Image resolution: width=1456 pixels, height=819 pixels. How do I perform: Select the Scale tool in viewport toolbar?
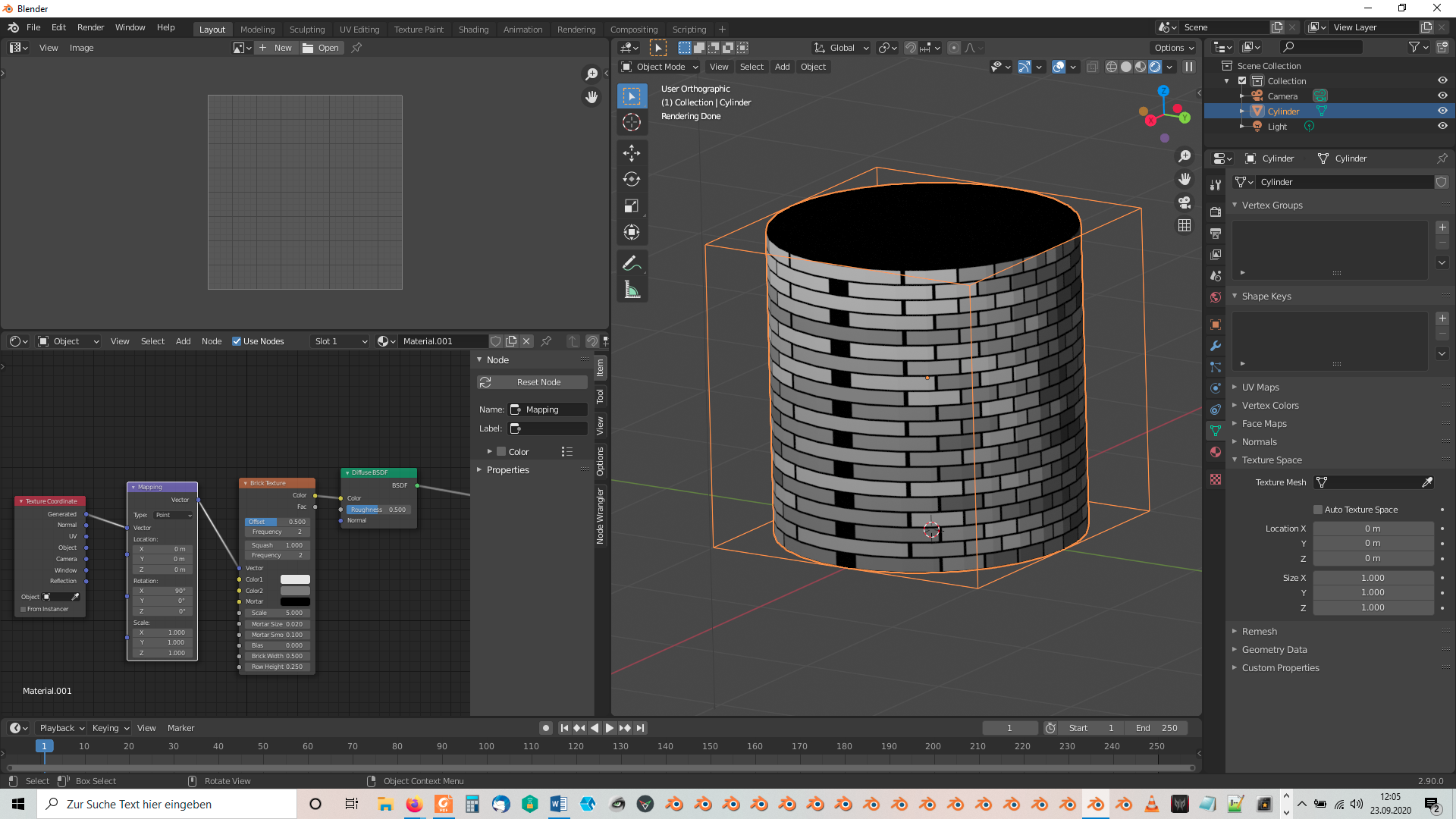click(x=632, y=206)
